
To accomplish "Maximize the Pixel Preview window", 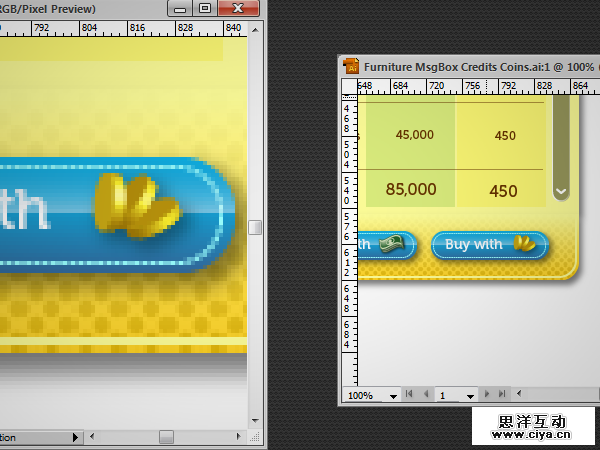I will (205, 9).
